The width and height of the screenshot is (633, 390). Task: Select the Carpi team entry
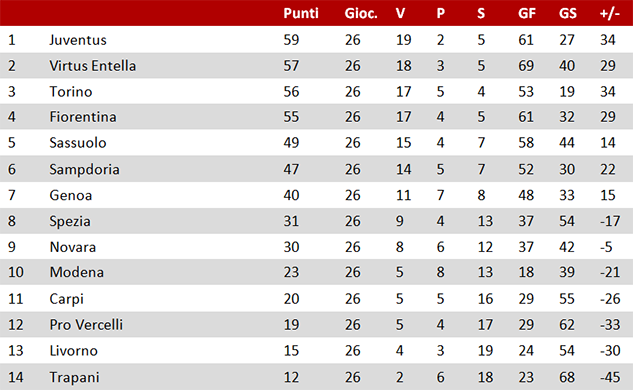(66, 299)
